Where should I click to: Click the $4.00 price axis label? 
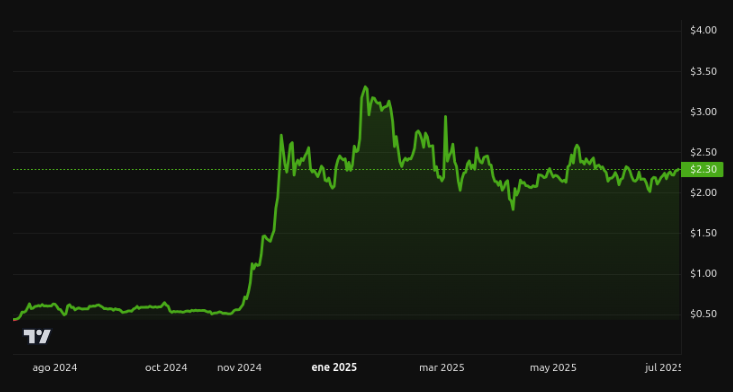pos(704,30)
